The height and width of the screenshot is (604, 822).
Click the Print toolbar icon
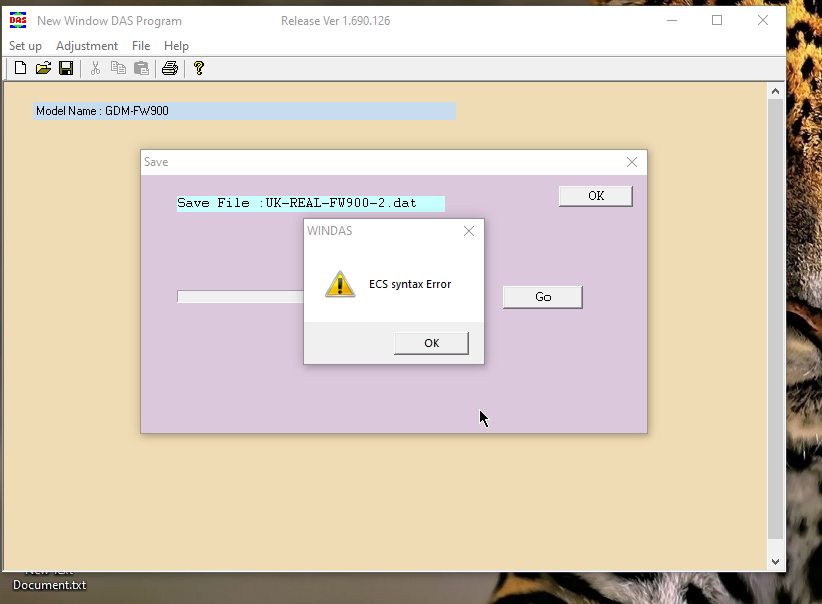(x=170, y=68)
